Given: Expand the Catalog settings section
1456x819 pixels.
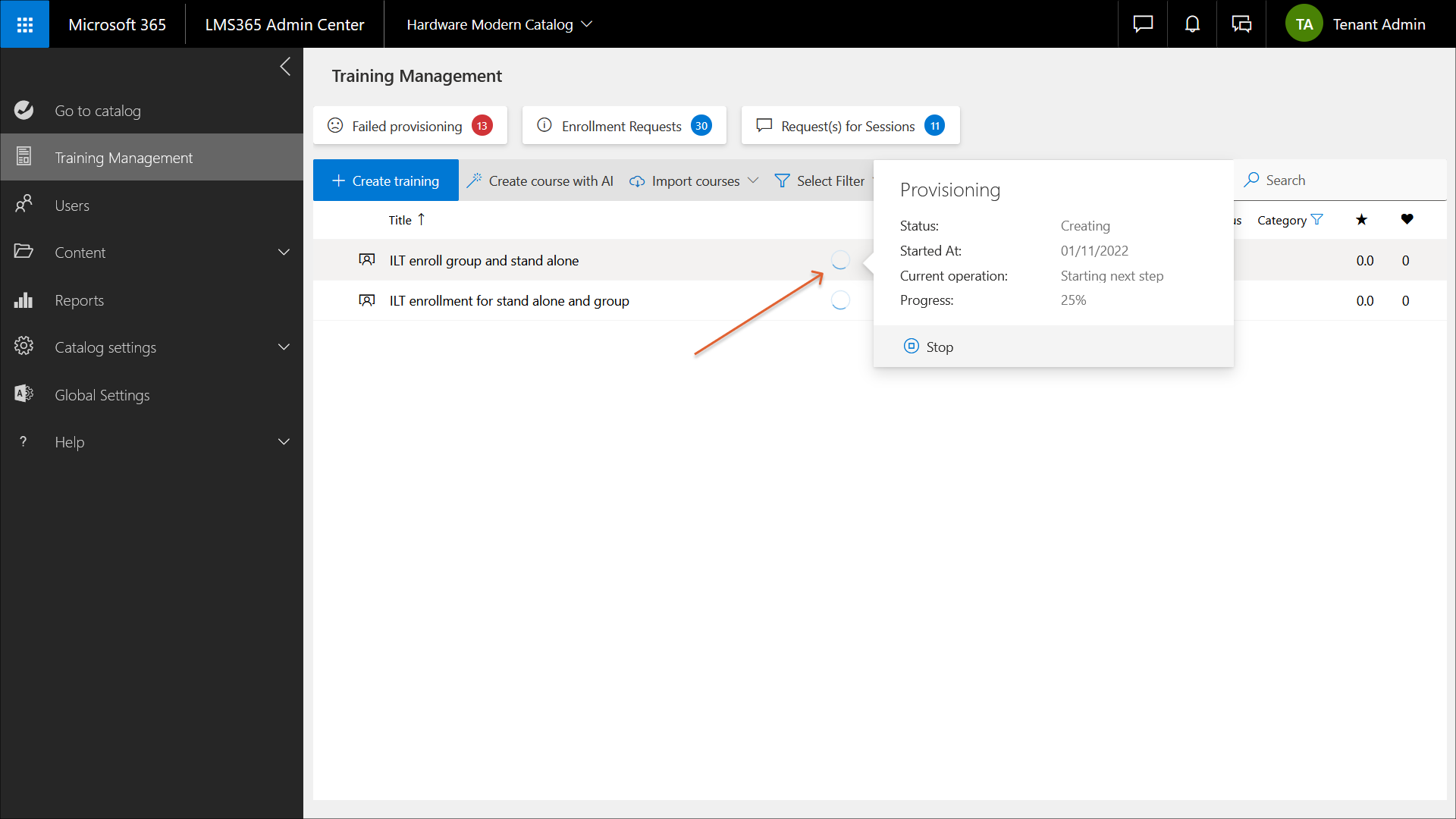Looking at the screenshot, I should (284, 347).
